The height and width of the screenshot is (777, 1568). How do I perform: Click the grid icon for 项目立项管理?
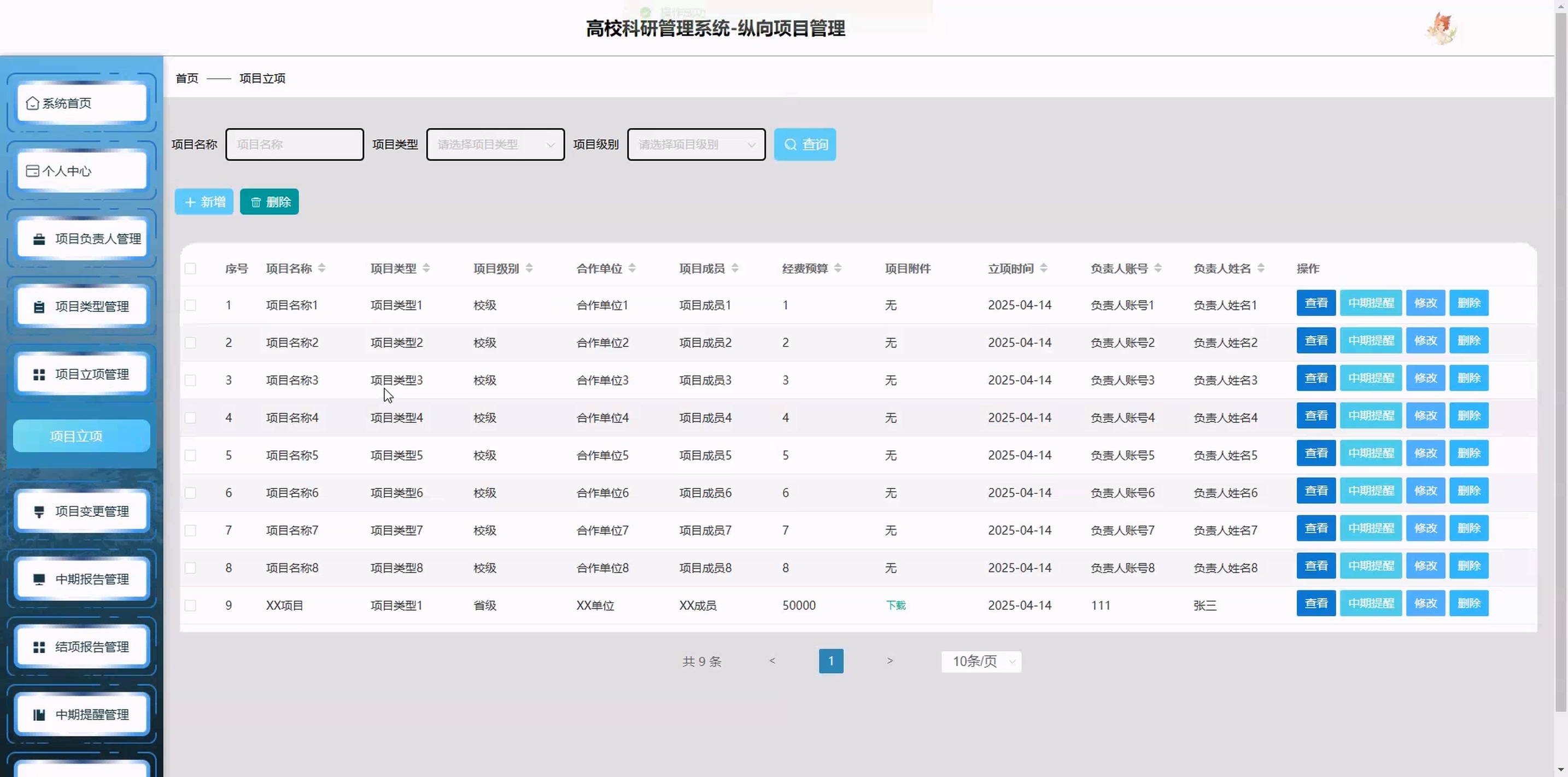[x=39, y=375]
